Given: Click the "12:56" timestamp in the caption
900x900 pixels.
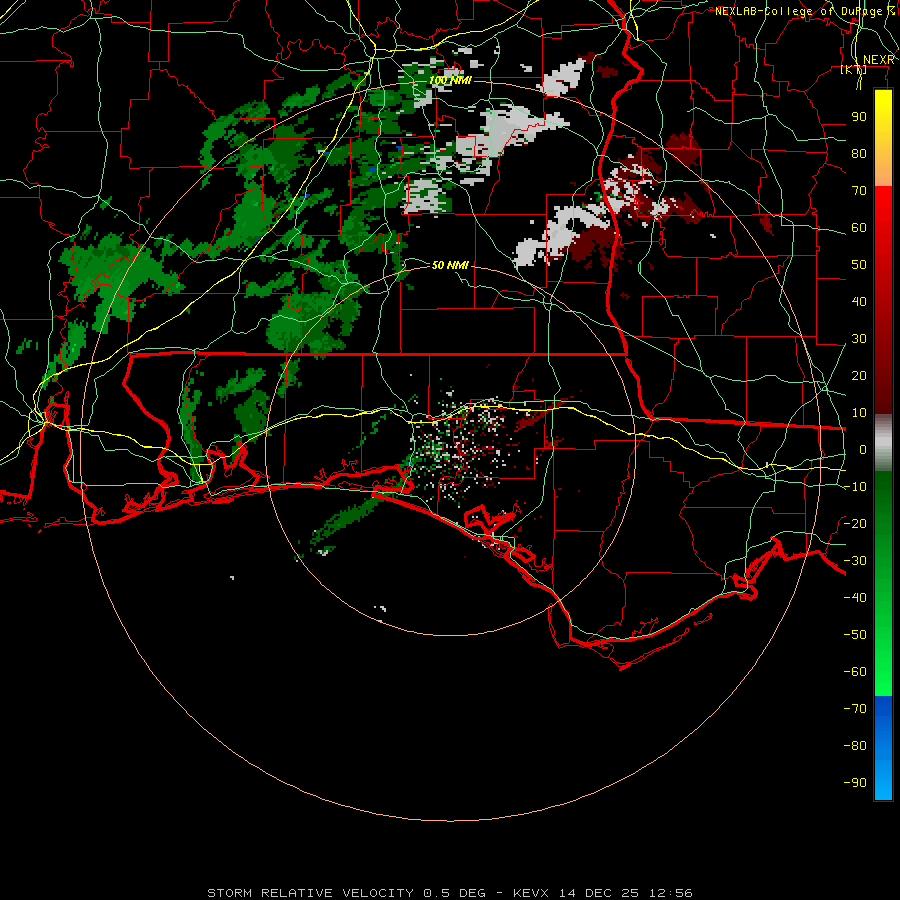Looking at the screenshot, I should (x=671, y=893).
